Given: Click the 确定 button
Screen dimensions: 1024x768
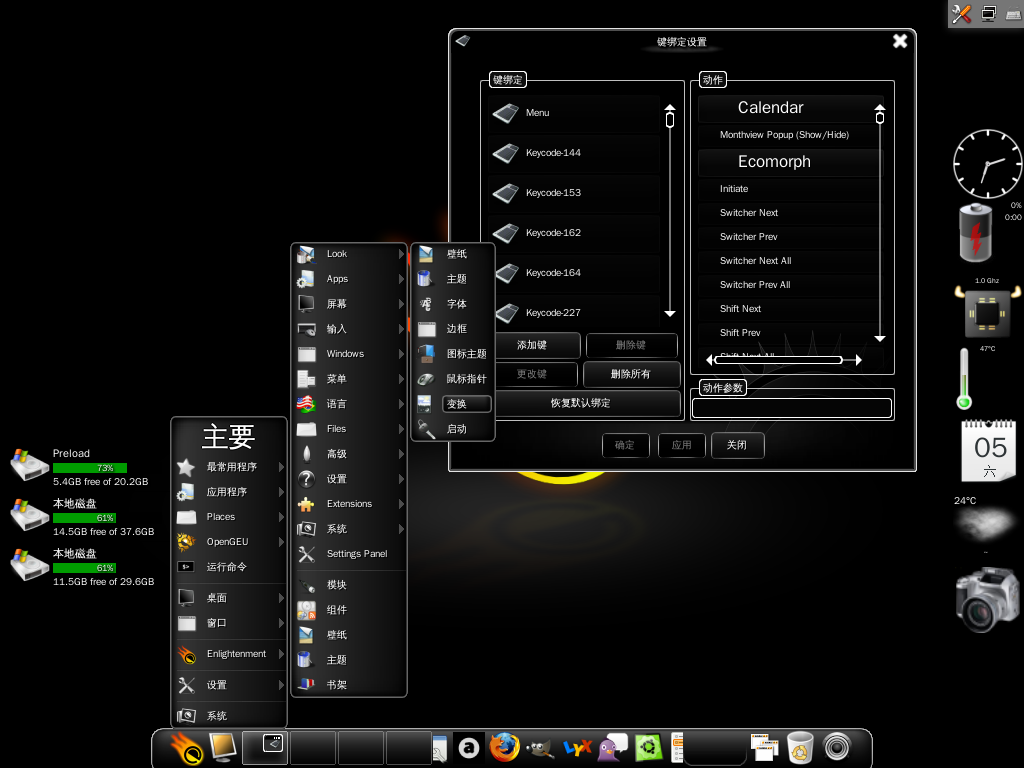Looking at the screenshot, I should point(625,445).
